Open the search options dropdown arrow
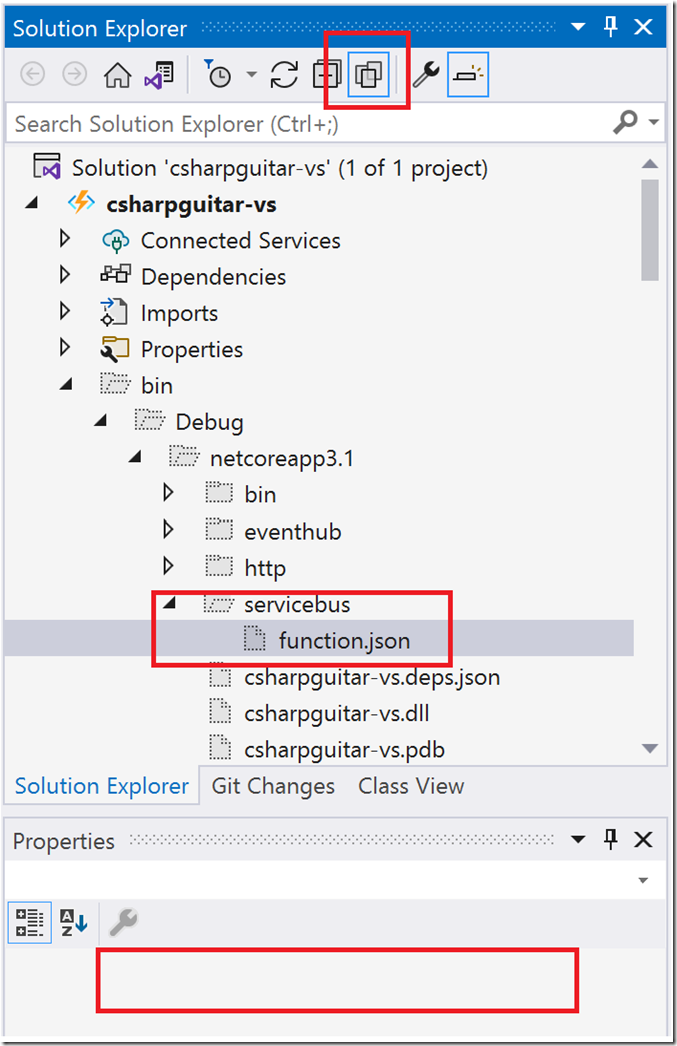The width and height of the screenshot is (677, 1046). (650, 122)
